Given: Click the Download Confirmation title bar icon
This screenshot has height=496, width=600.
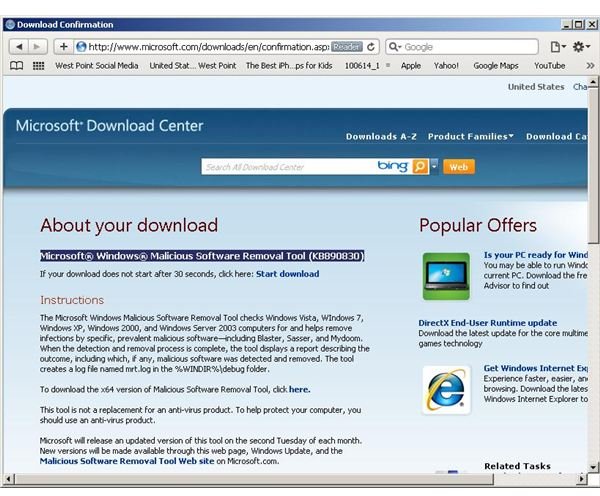Looking at the screenshot, I should point(10,24).
